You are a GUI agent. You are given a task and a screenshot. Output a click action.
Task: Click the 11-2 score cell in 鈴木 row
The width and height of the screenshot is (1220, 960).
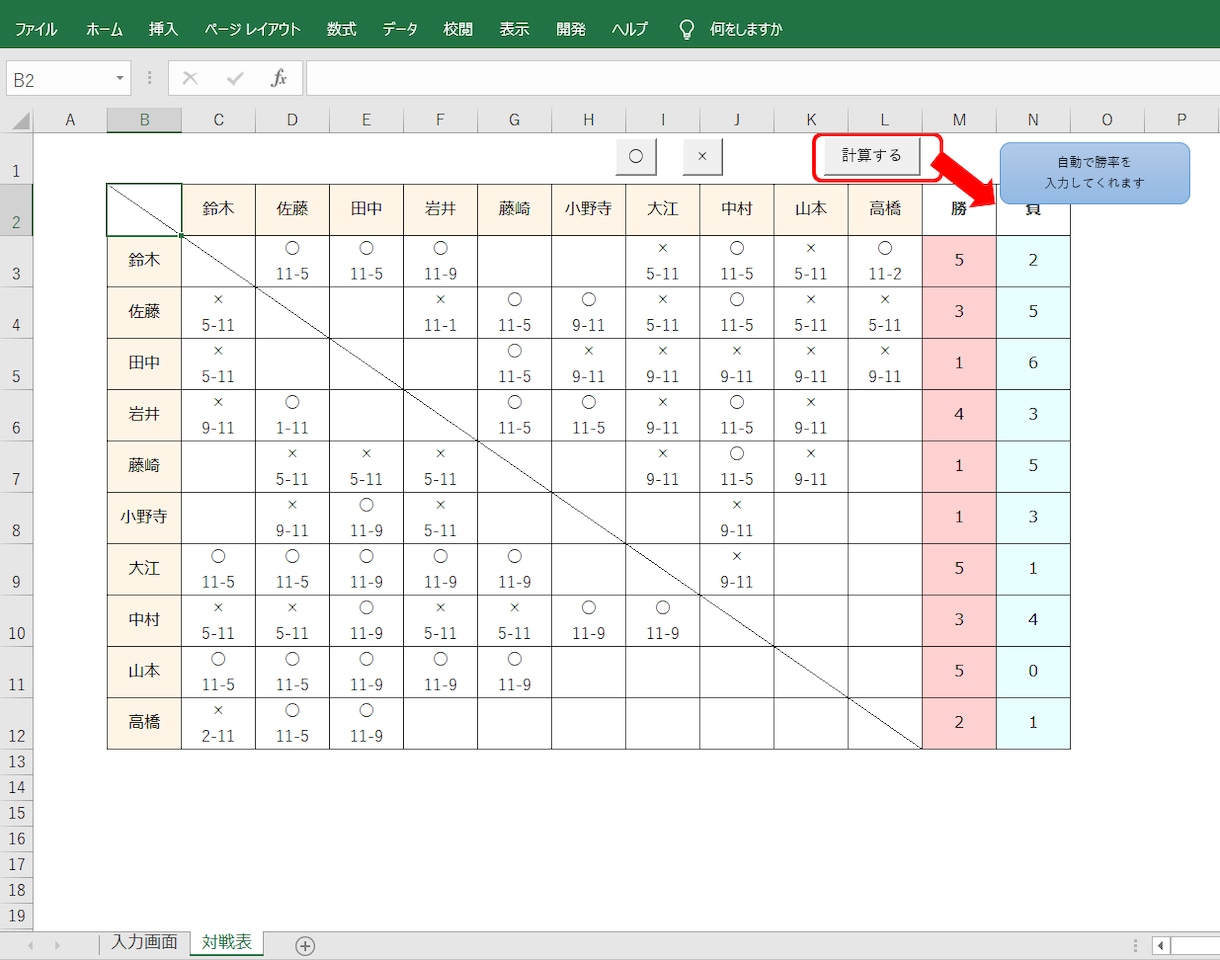885,261
